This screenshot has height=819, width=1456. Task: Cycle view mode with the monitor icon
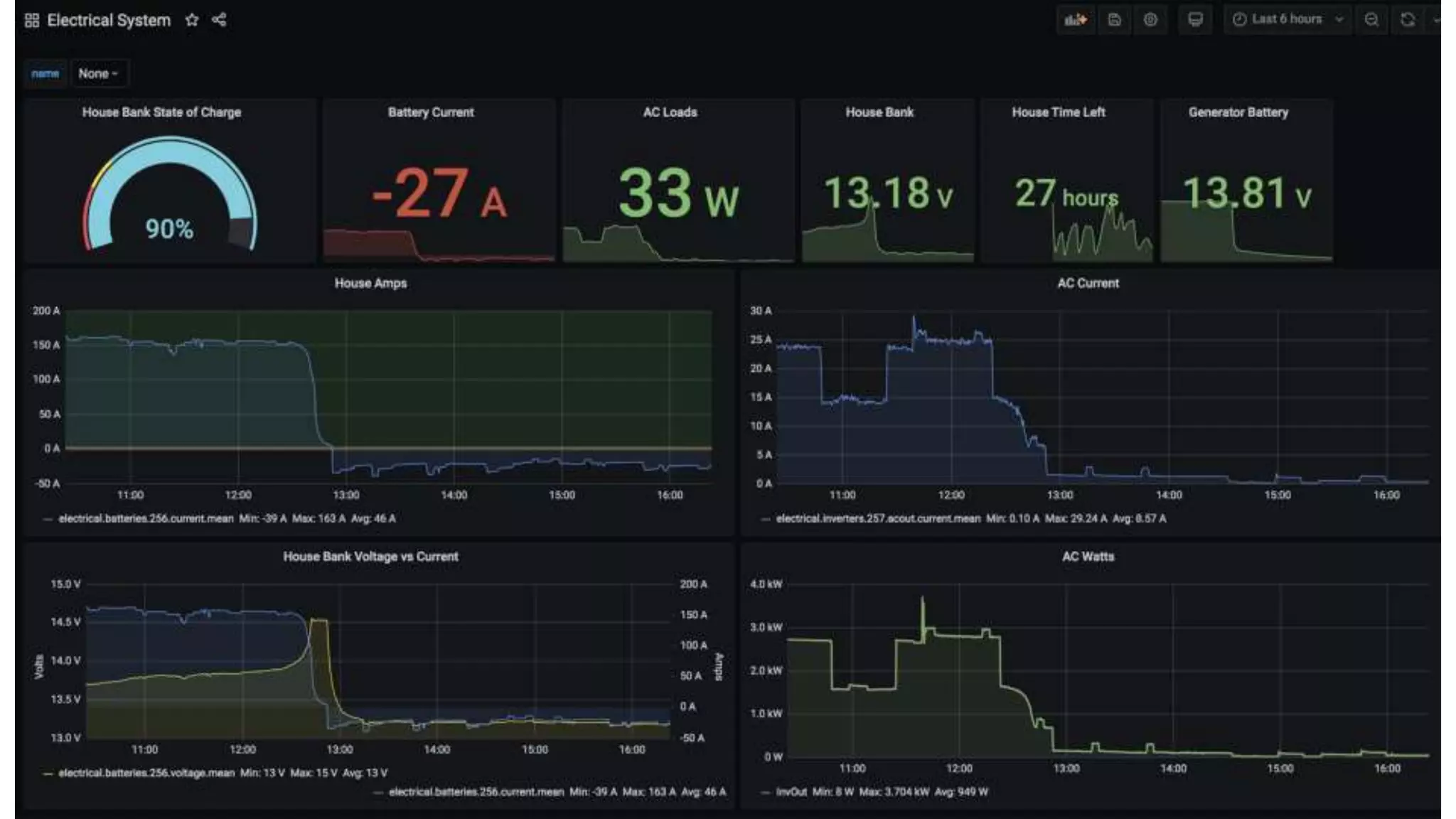click(x=1195, y=20)
